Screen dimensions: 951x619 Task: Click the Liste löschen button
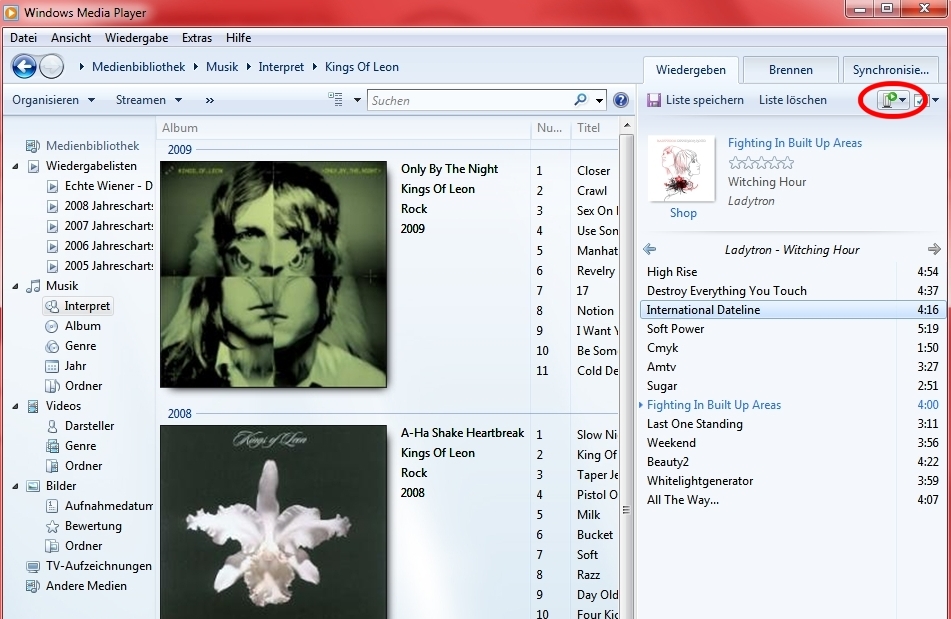(x=792, y=100)
